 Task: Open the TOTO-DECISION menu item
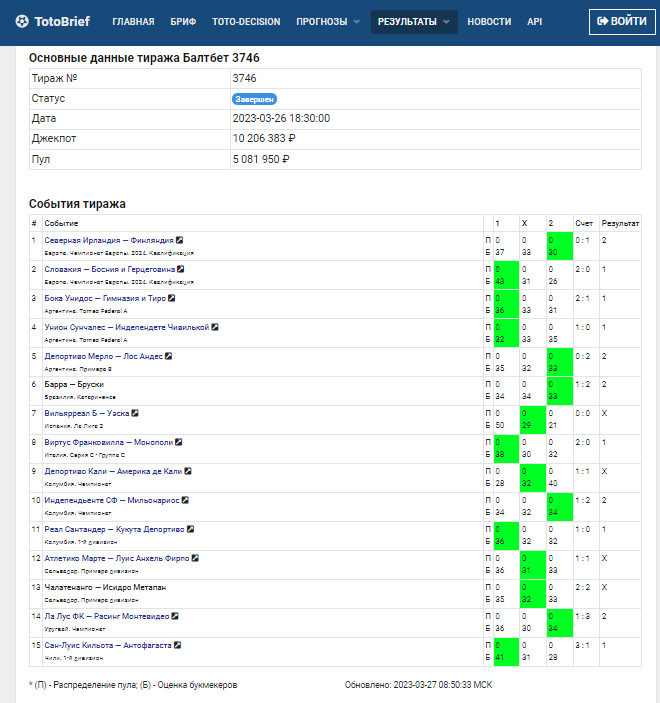[x=246, y=21]
